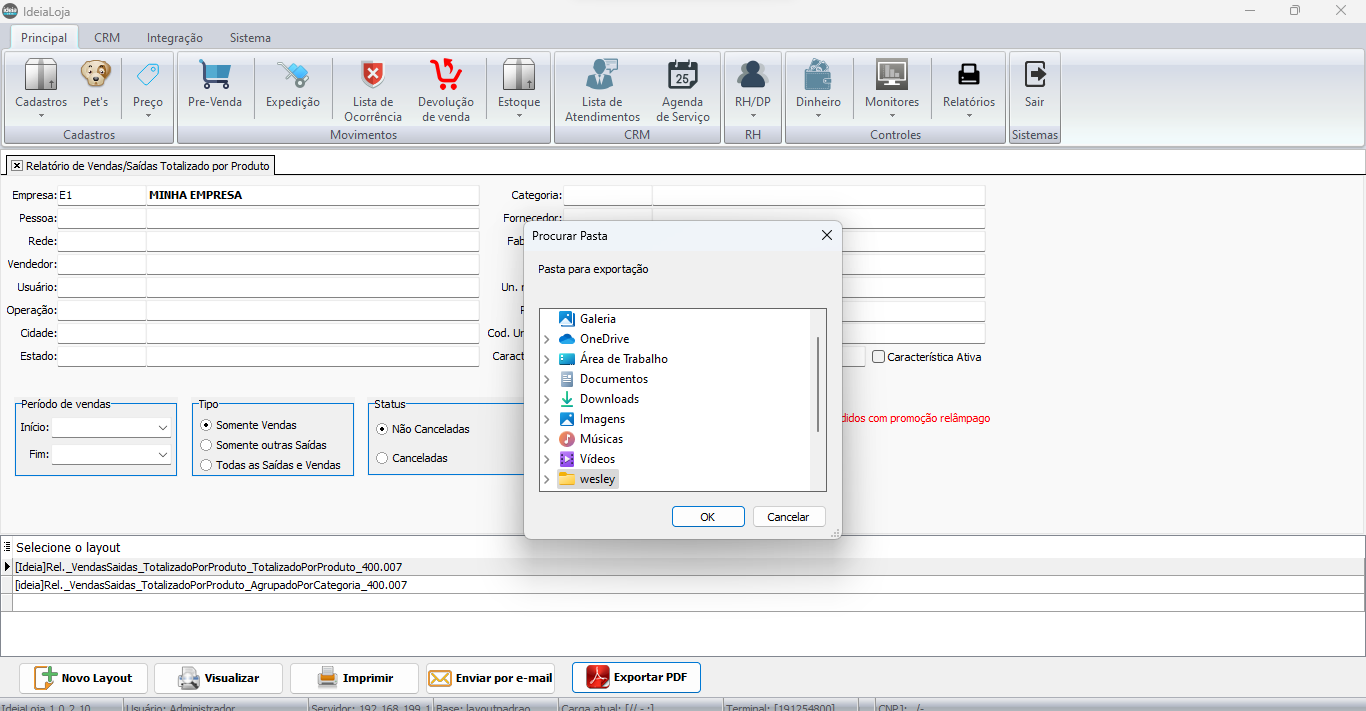Click the Expedição hand truck icon
This screenshot has height=711, width=1366.
point(292,76)
